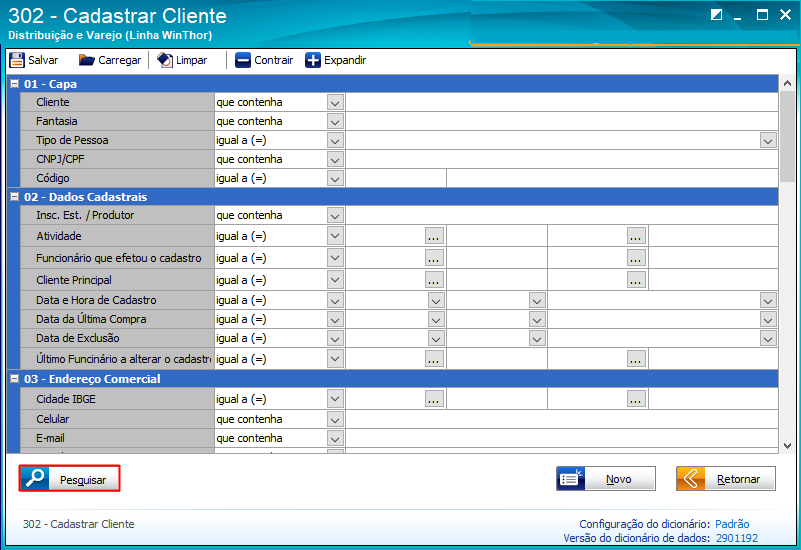Open the Código operator dropdown
The width and height of the screenshot is (801, 550).
click(335, 178)
